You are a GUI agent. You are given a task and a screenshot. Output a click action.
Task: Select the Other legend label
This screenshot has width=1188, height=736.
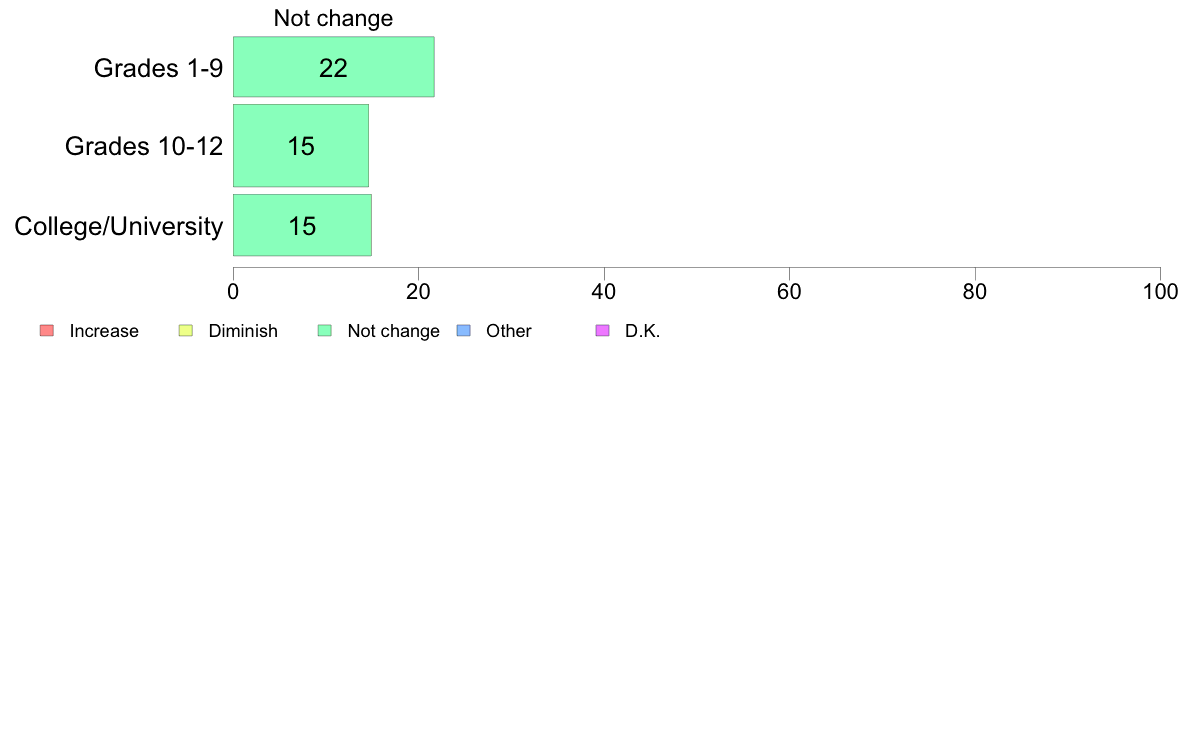[508, 331]
